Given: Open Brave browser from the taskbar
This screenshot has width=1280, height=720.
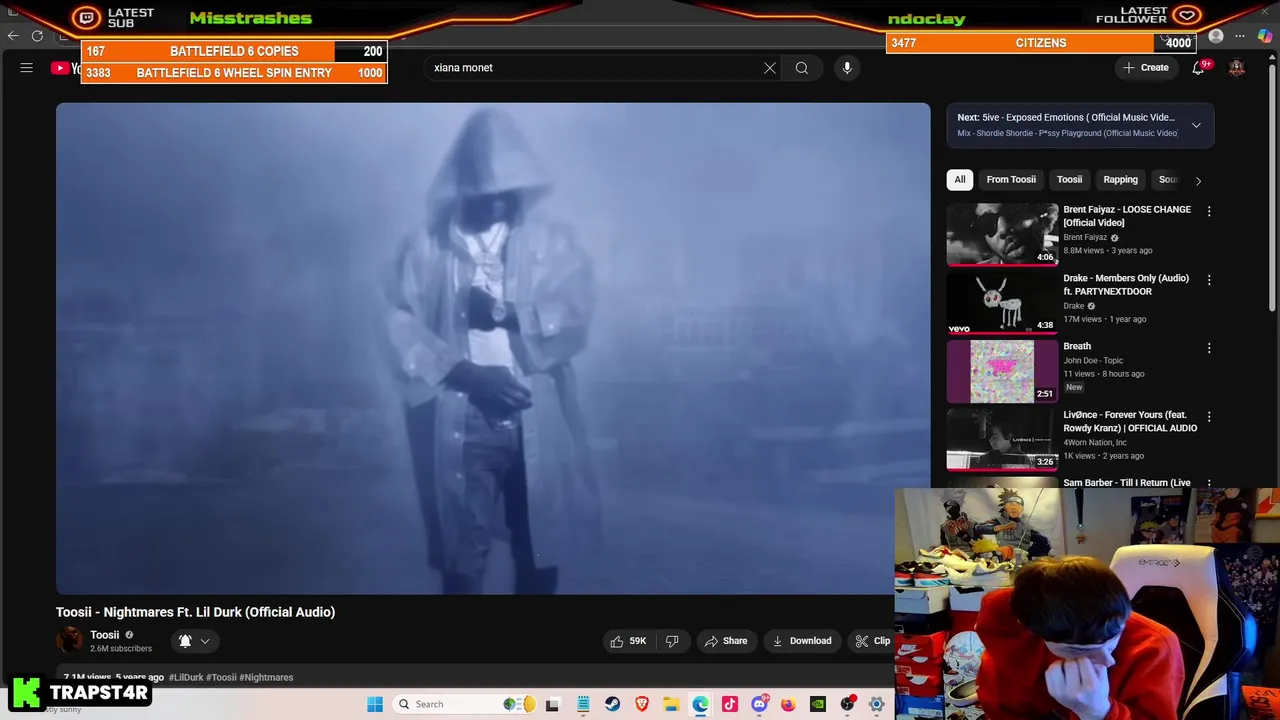Looking at the screenshot, I should point(641,704).
